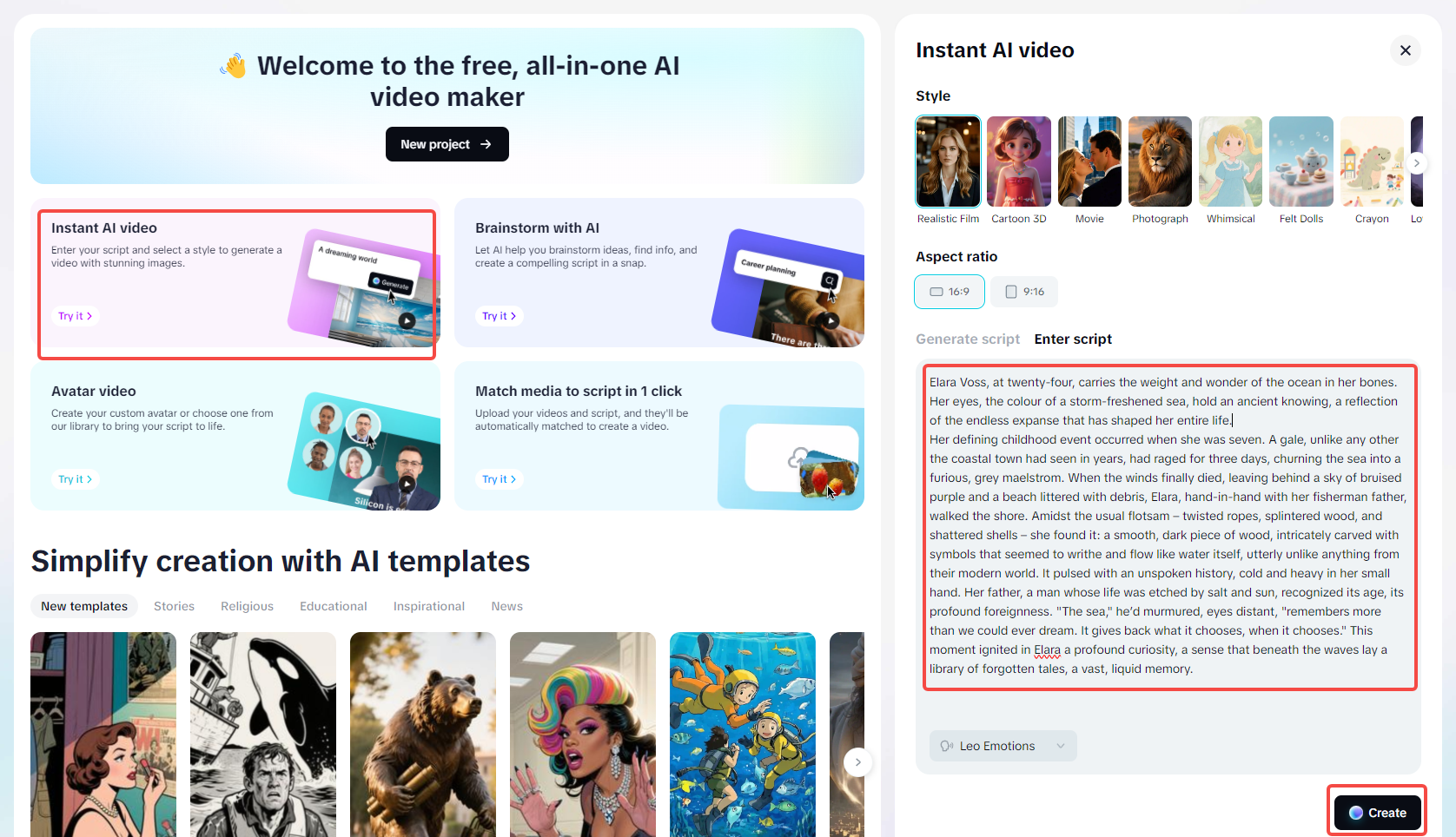Select the Educational templates category

[334, 606]
